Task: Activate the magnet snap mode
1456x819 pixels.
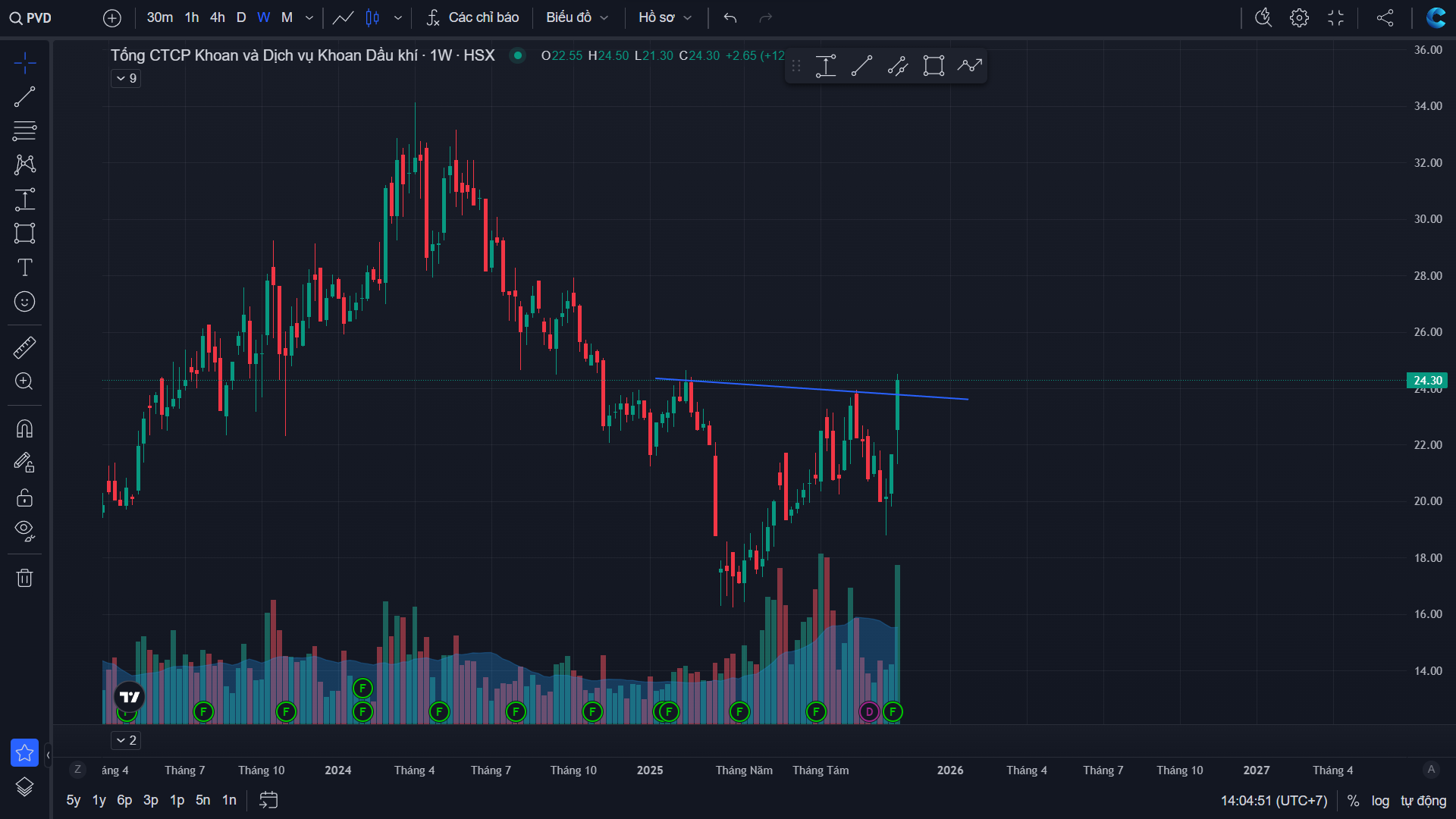Action: [x=24, y=428]
